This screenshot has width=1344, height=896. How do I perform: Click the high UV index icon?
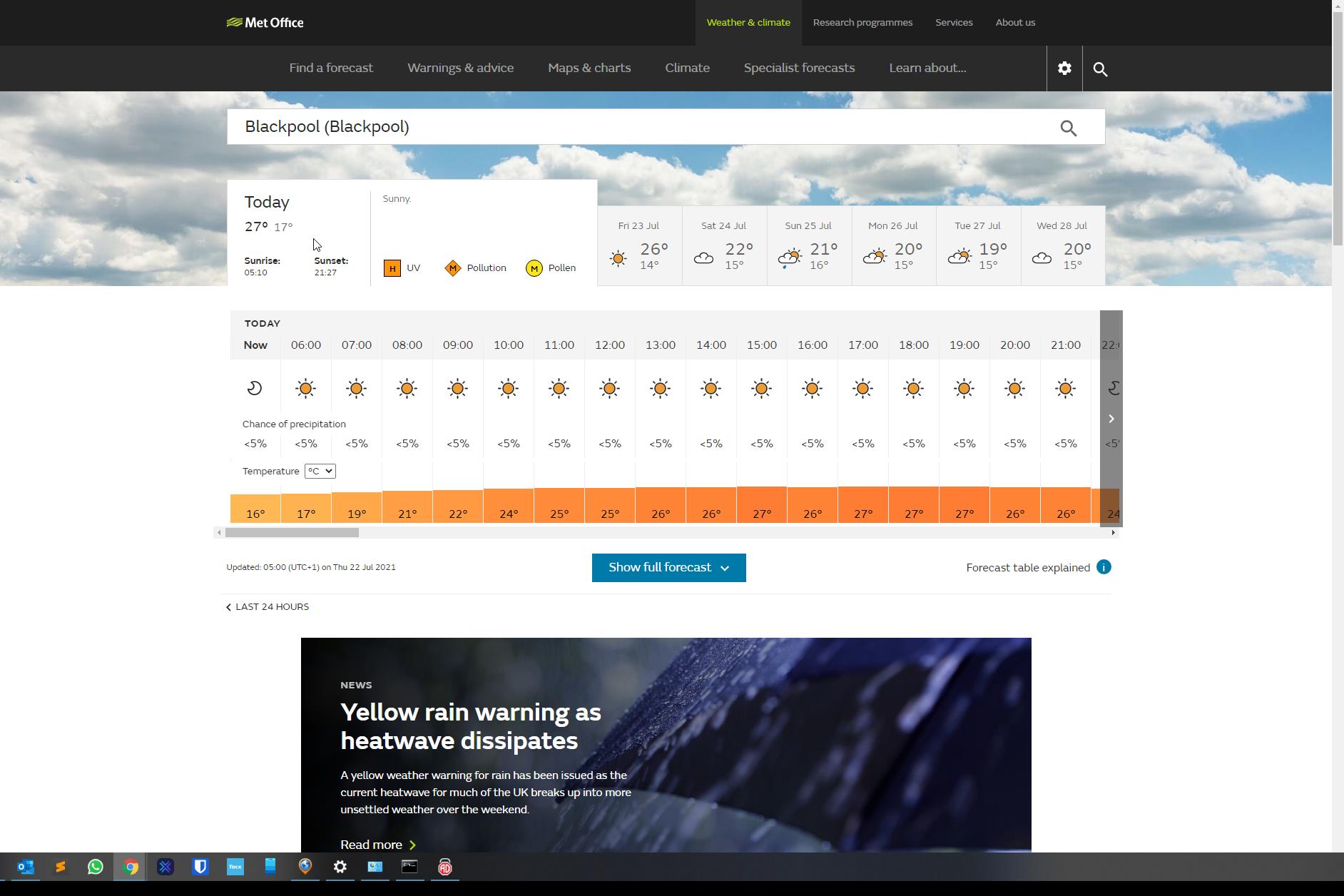click(x=392, y=268)
